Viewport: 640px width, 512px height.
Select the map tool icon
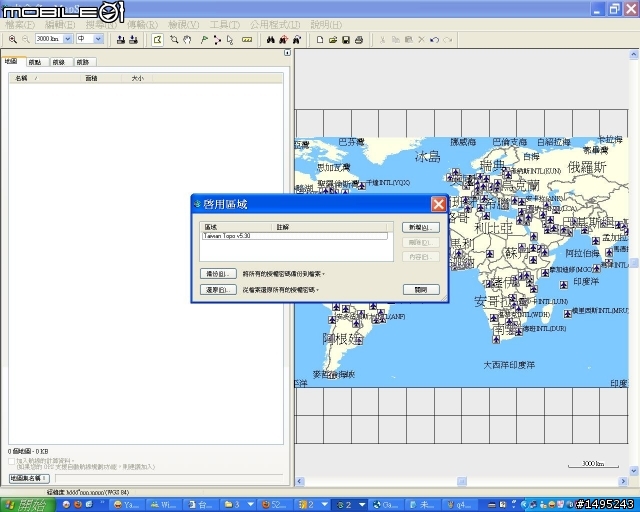[x=158, y=40]
